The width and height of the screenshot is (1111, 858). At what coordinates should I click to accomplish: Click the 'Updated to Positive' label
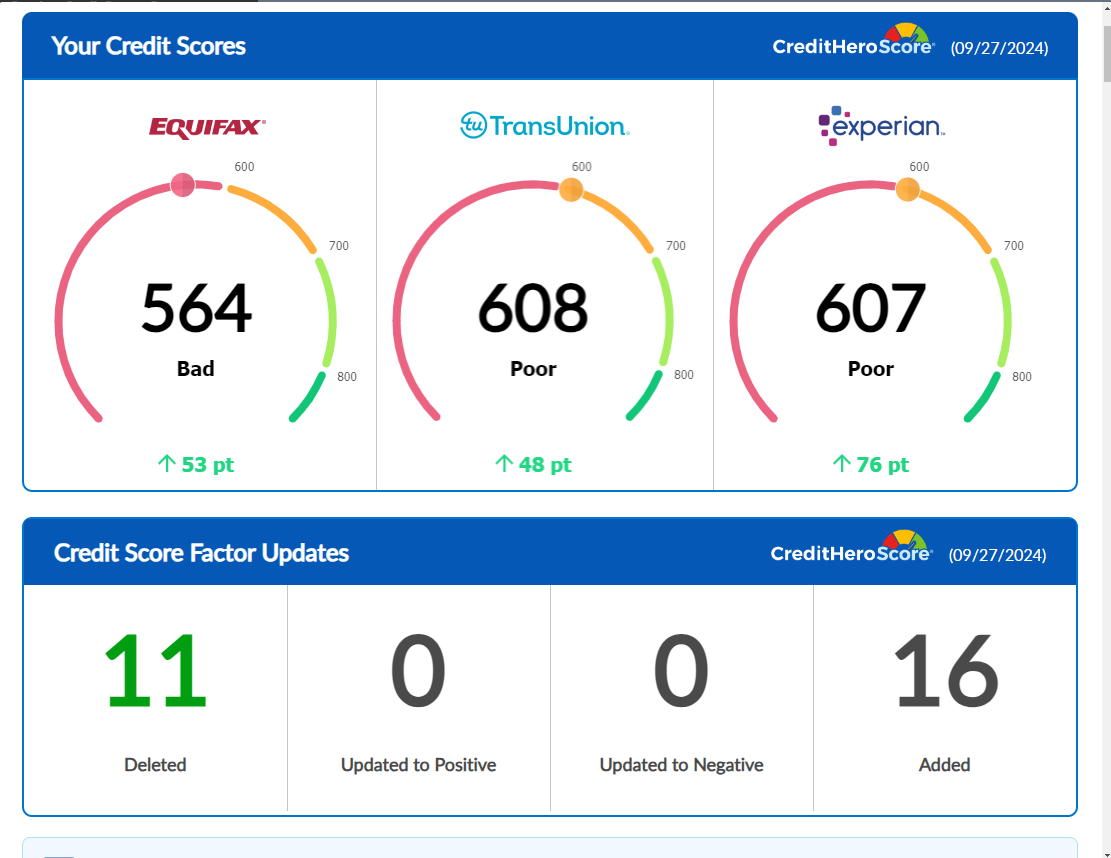click(419, 765)
